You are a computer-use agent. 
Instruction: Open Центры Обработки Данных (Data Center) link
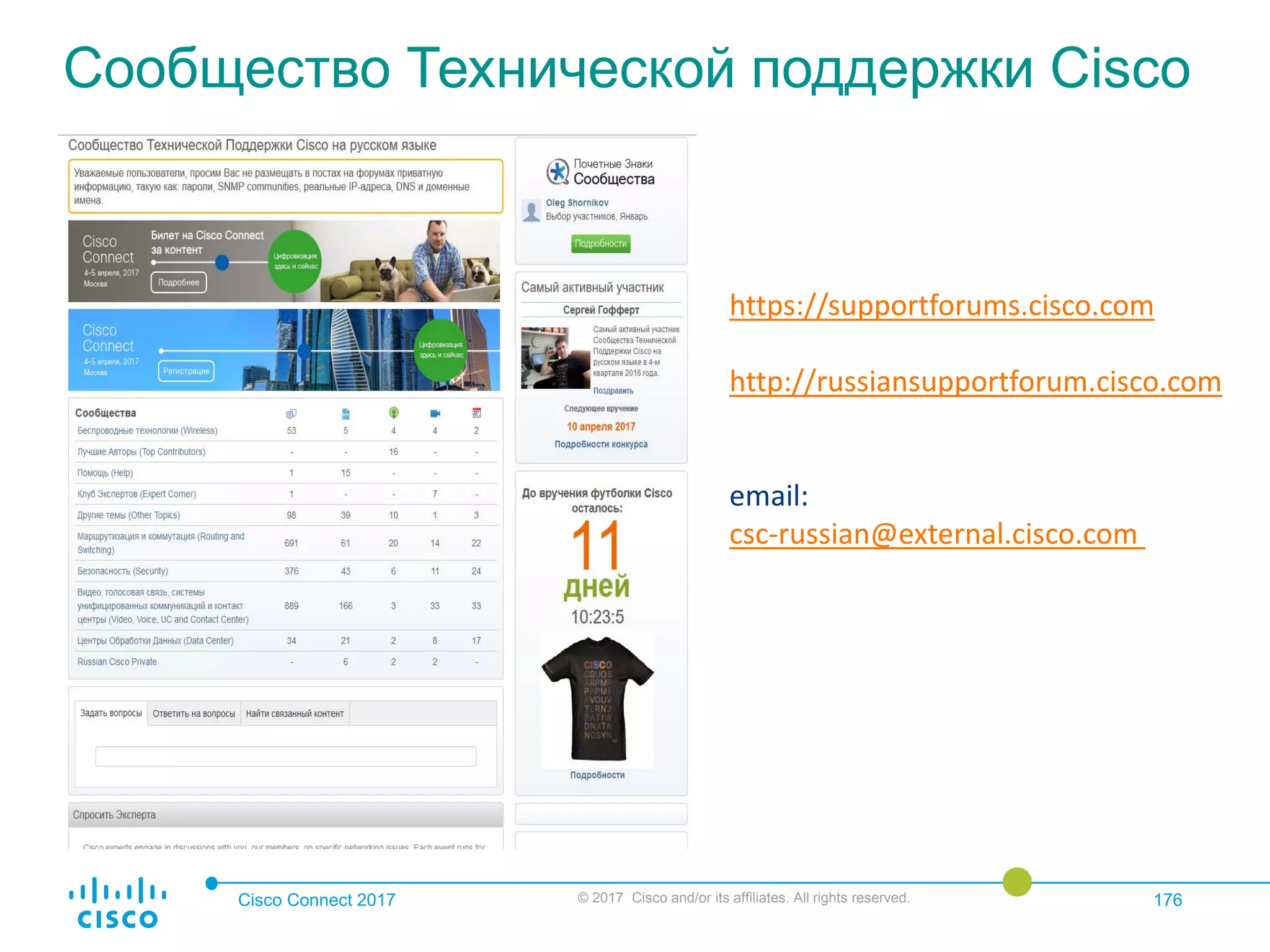coord(155,641)
